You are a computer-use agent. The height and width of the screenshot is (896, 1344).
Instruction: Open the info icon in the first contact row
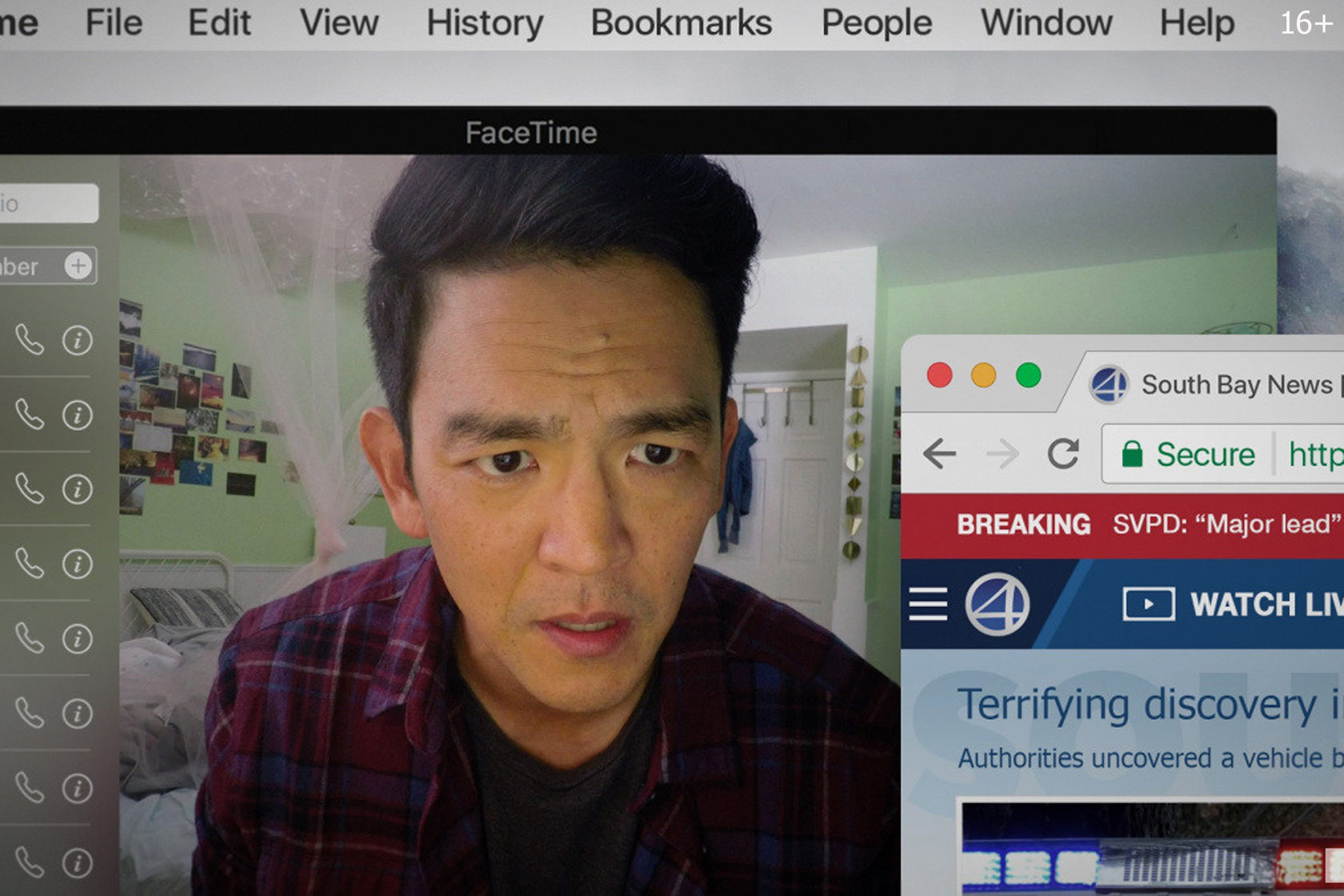coord(78,341)
